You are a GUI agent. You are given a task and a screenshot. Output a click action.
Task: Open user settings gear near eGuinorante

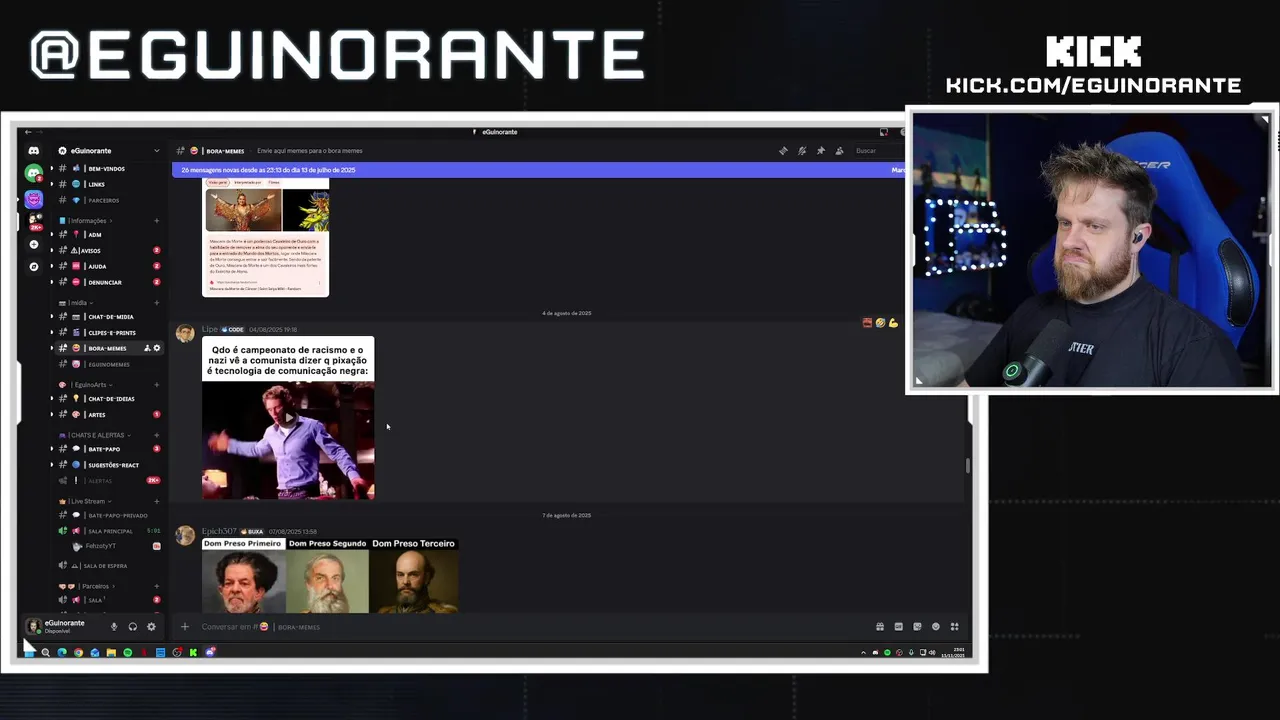(151, 627)
